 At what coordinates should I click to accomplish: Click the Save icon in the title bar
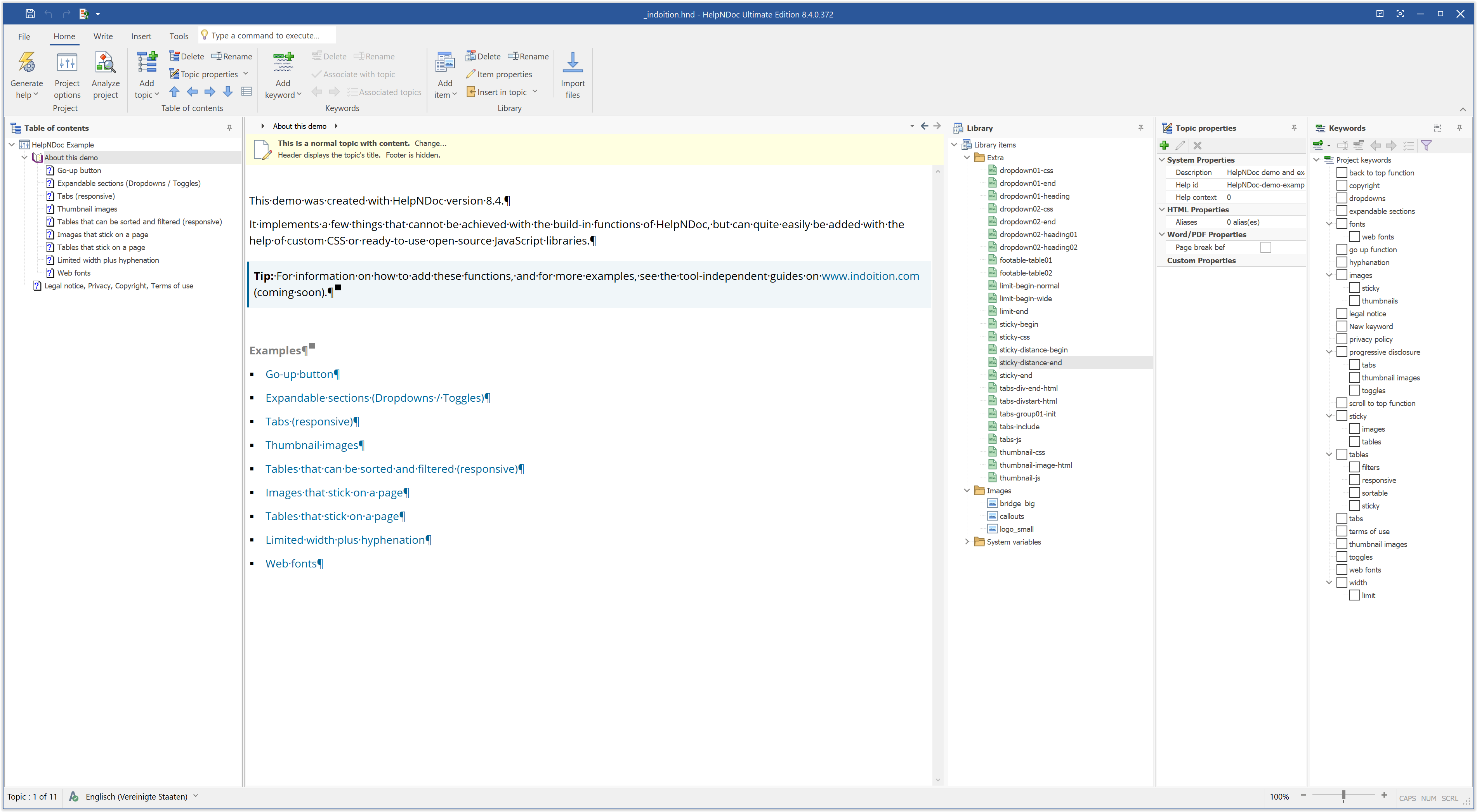30,14
